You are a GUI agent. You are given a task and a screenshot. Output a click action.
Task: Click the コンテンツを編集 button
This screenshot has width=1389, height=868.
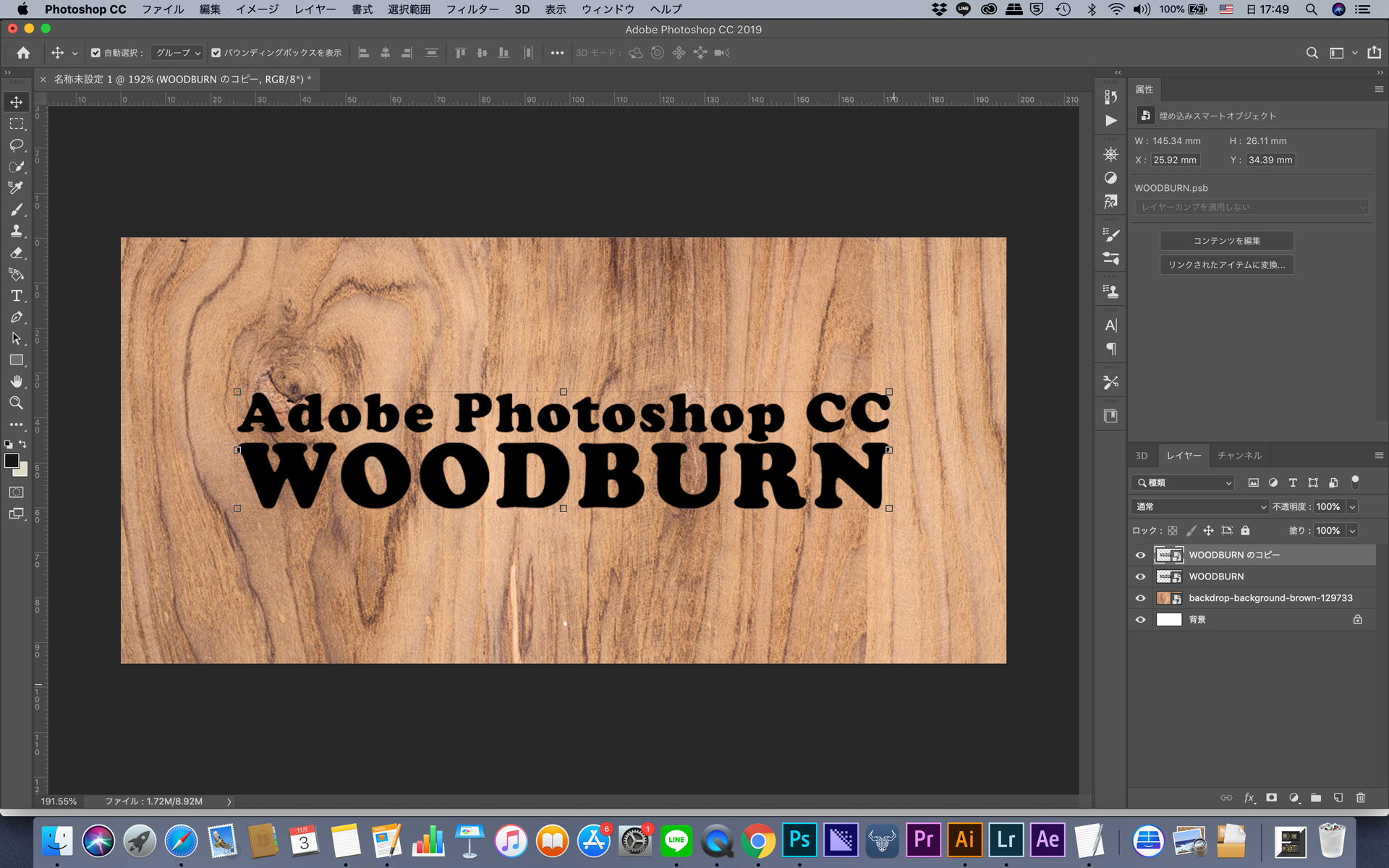tap(1227, 241)
